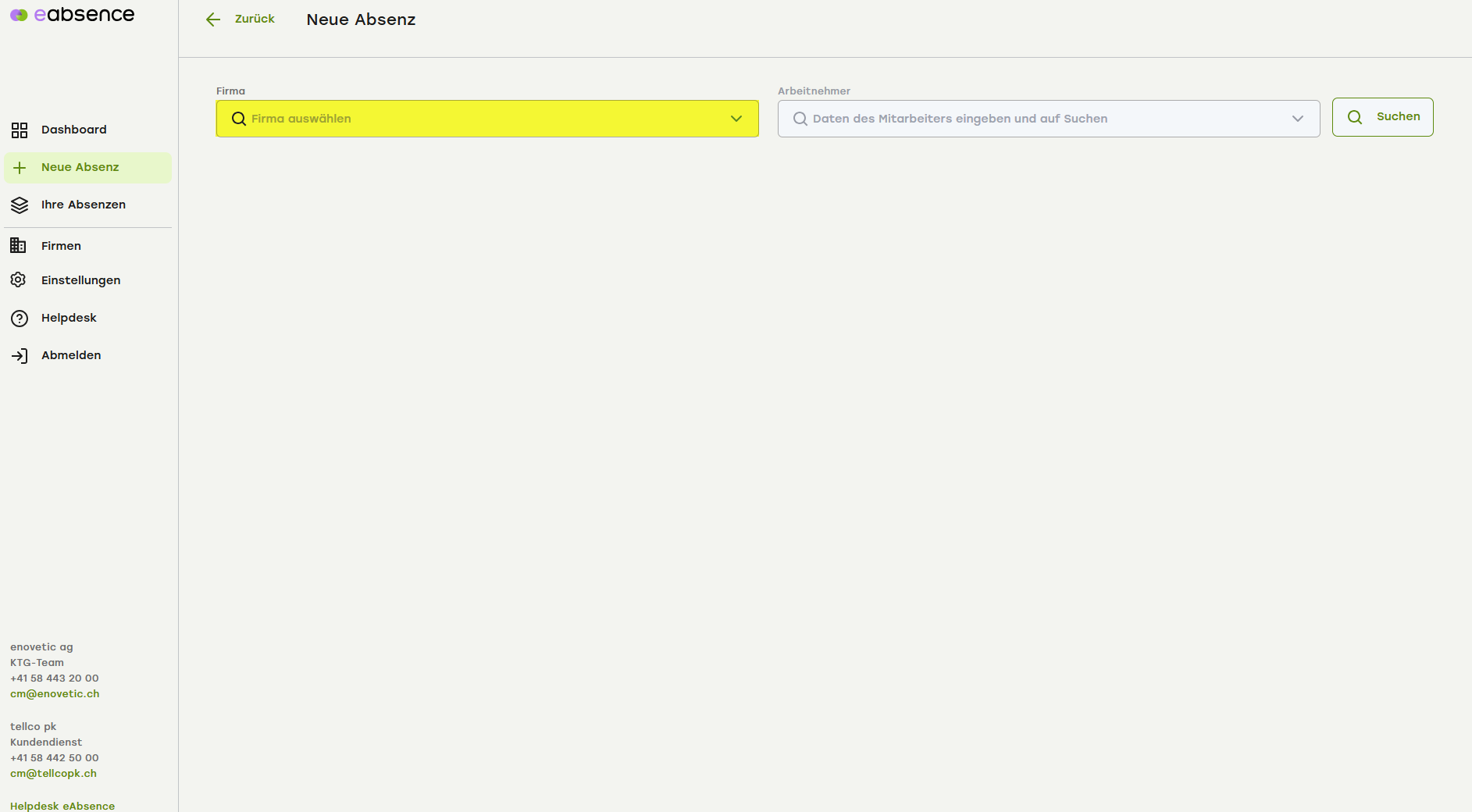Open the Firma auswählen combo box

click(484, 119)
